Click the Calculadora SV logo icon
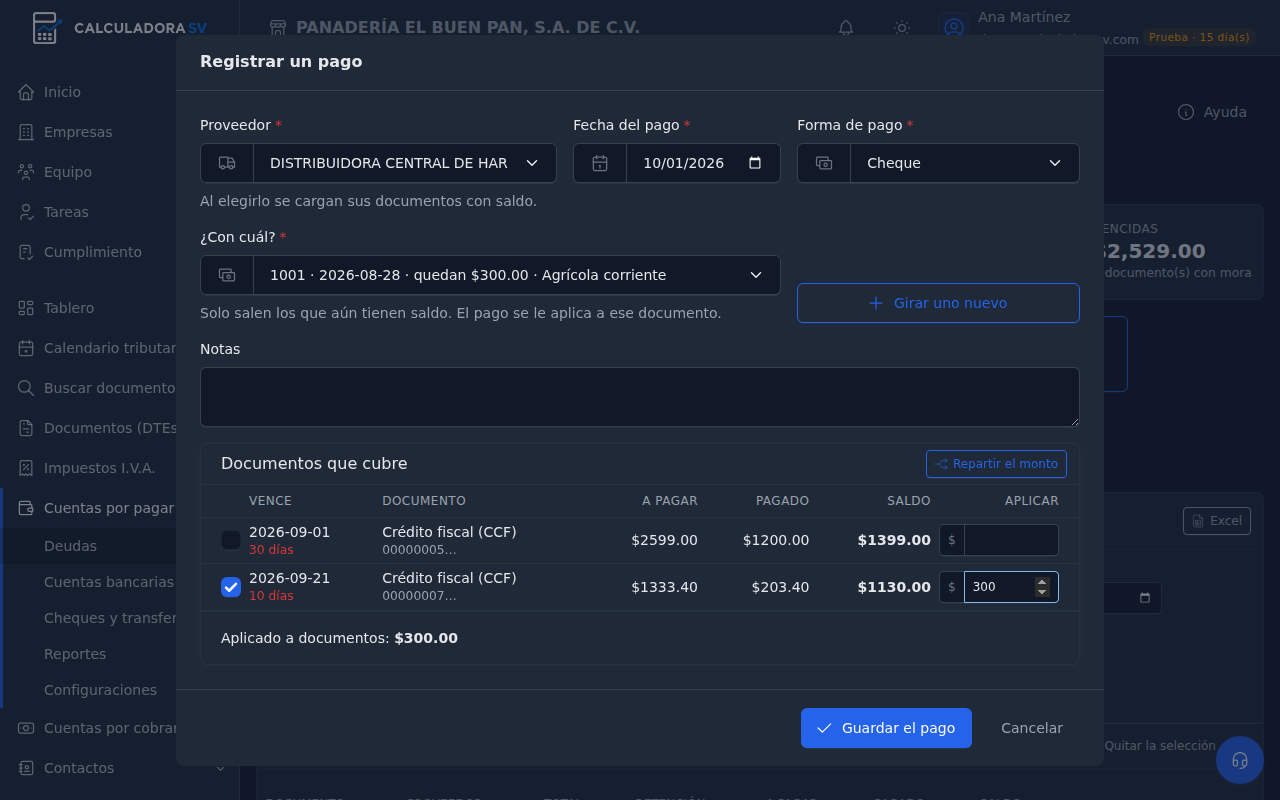The width and height of the screenshot is (1280, 800). [x=46, y=28]
